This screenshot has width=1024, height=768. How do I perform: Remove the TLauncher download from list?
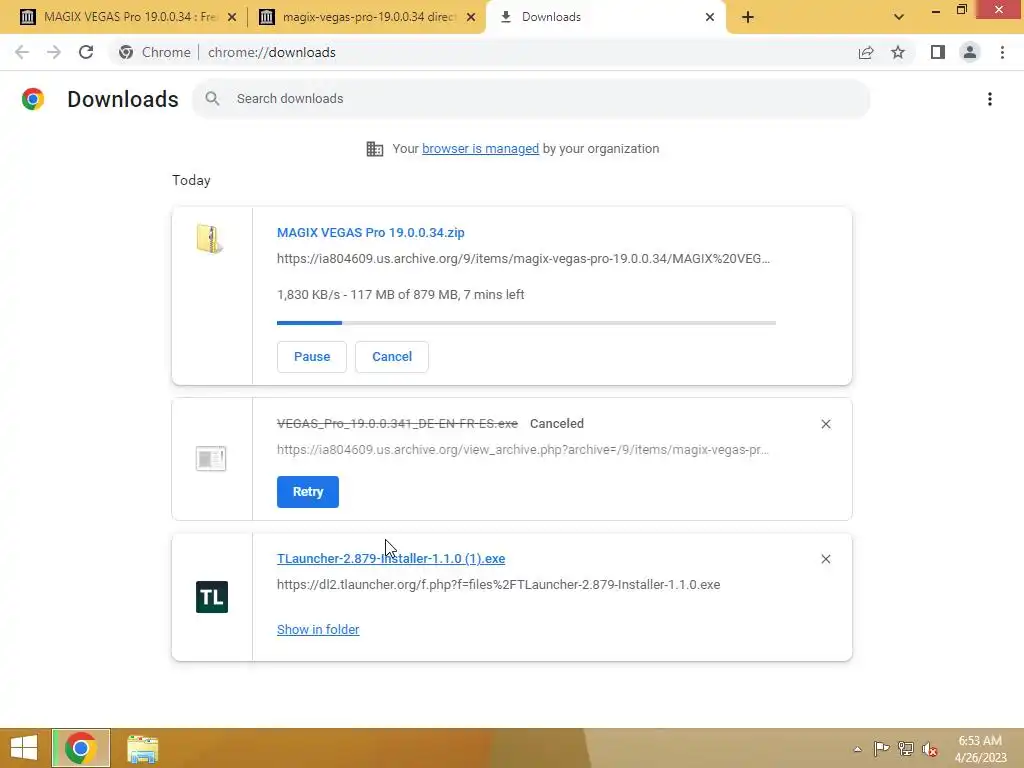coord(826,559)
